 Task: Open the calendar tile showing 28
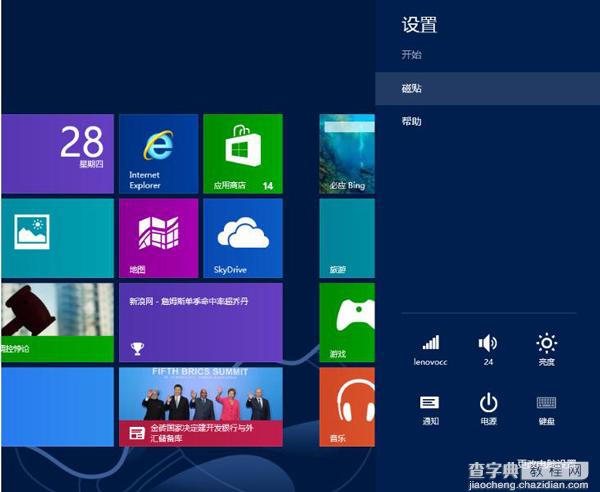[x=57, y=154]
